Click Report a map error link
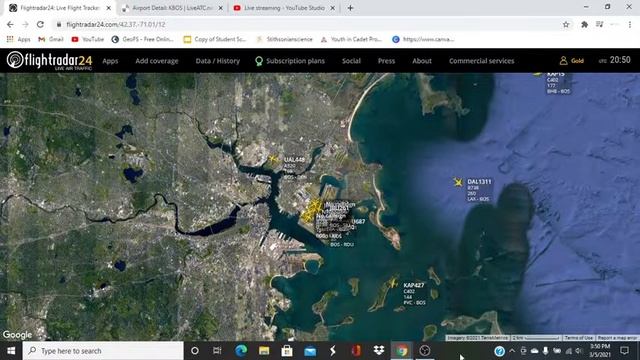Screen dimensions: 640x360 coord(618,338)
